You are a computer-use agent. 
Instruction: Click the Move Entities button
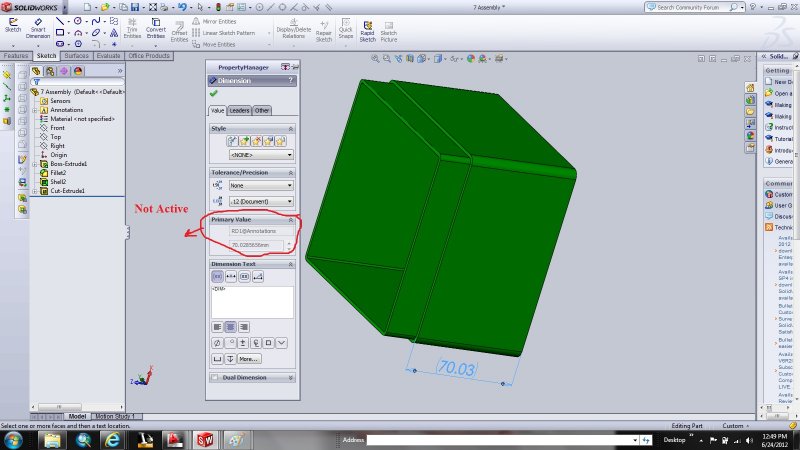click(x=214, y=44)
